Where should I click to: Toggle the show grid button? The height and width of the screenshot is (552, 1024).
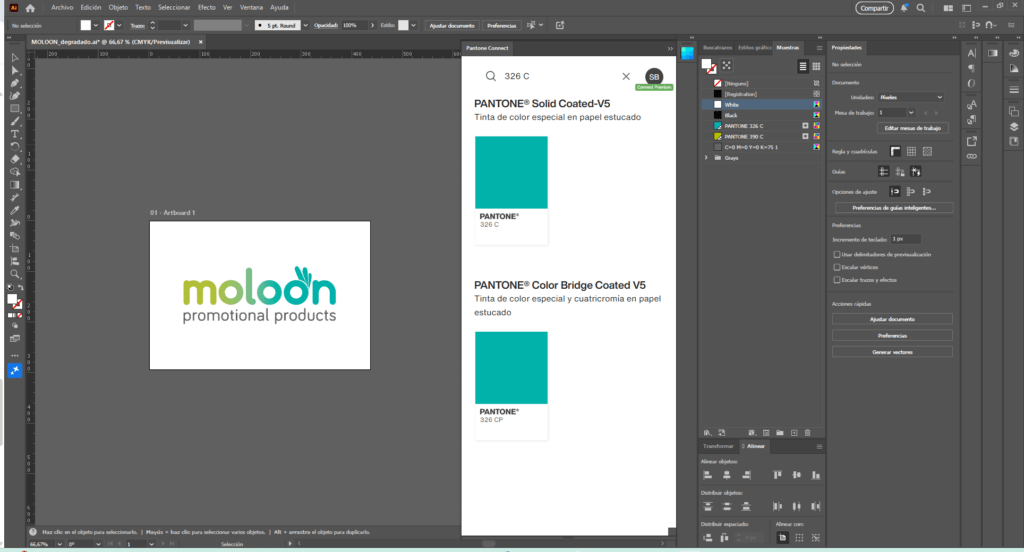pos(911,152)
